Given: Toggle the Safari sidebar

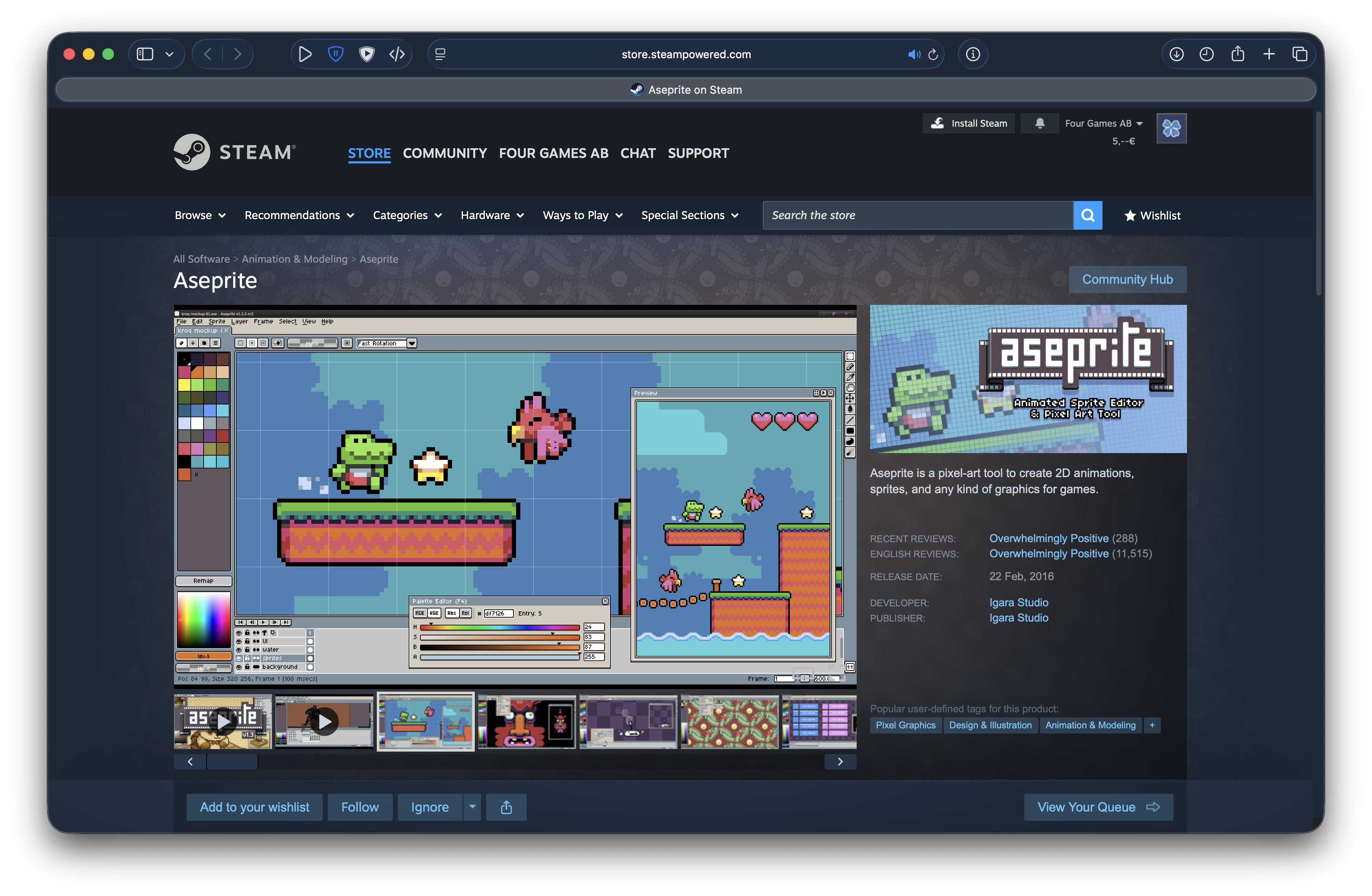Looking at the screenshot, I should (145, 54).
